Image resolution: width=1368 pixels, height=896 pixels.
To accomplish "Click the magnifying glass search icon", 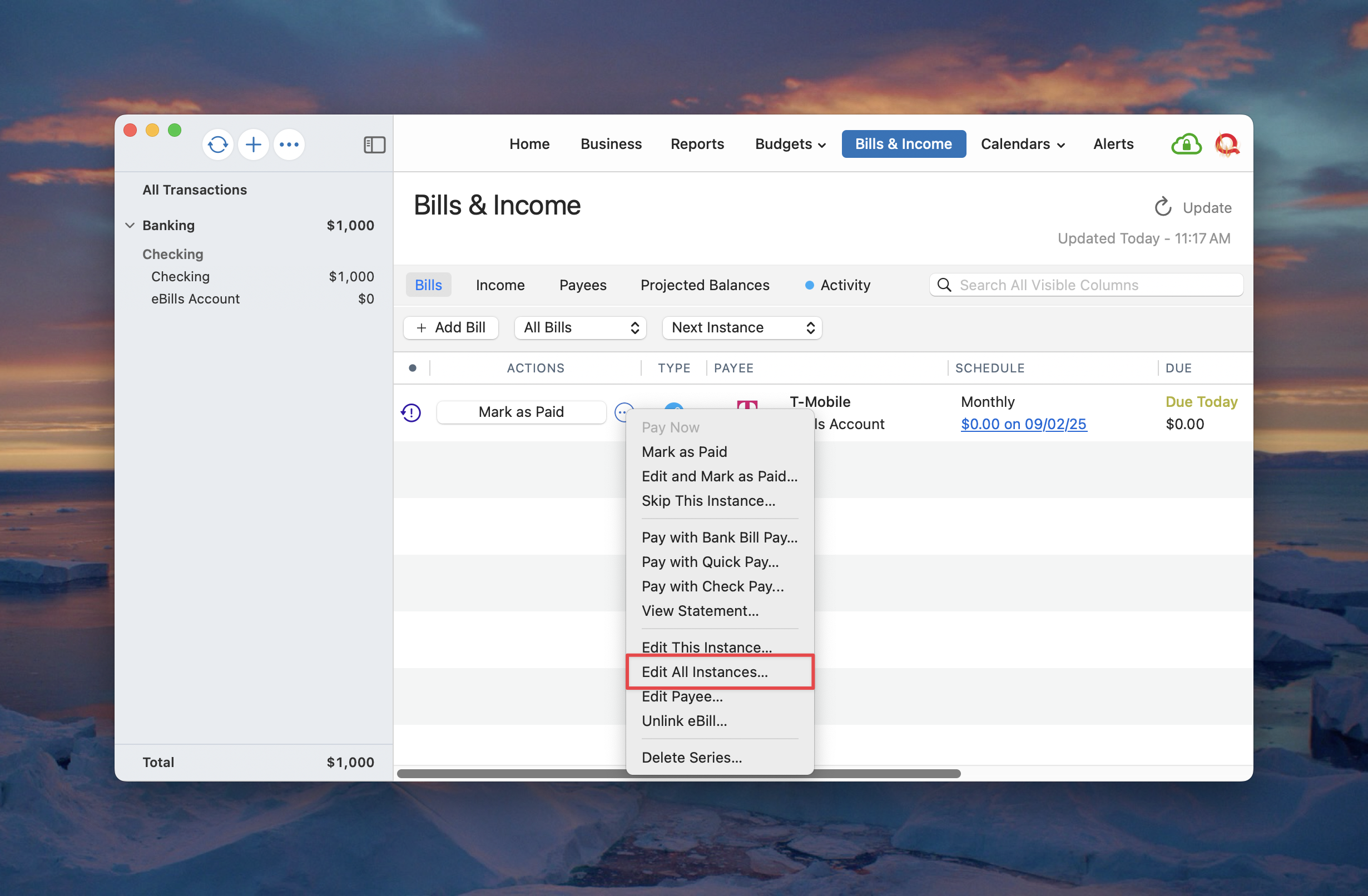I will click(944, 285).
